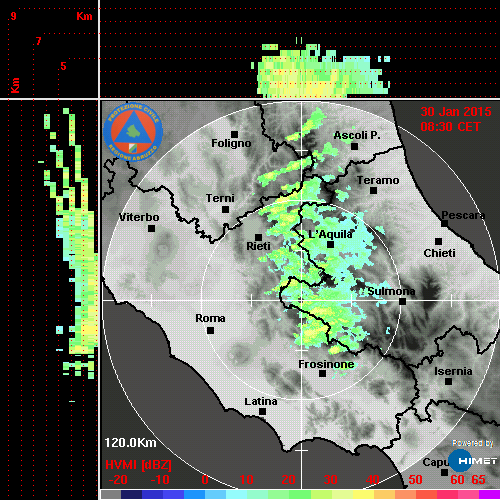Click the Viterbo map label
This screenshot has height=500, width=500.
tap(139, 217)
